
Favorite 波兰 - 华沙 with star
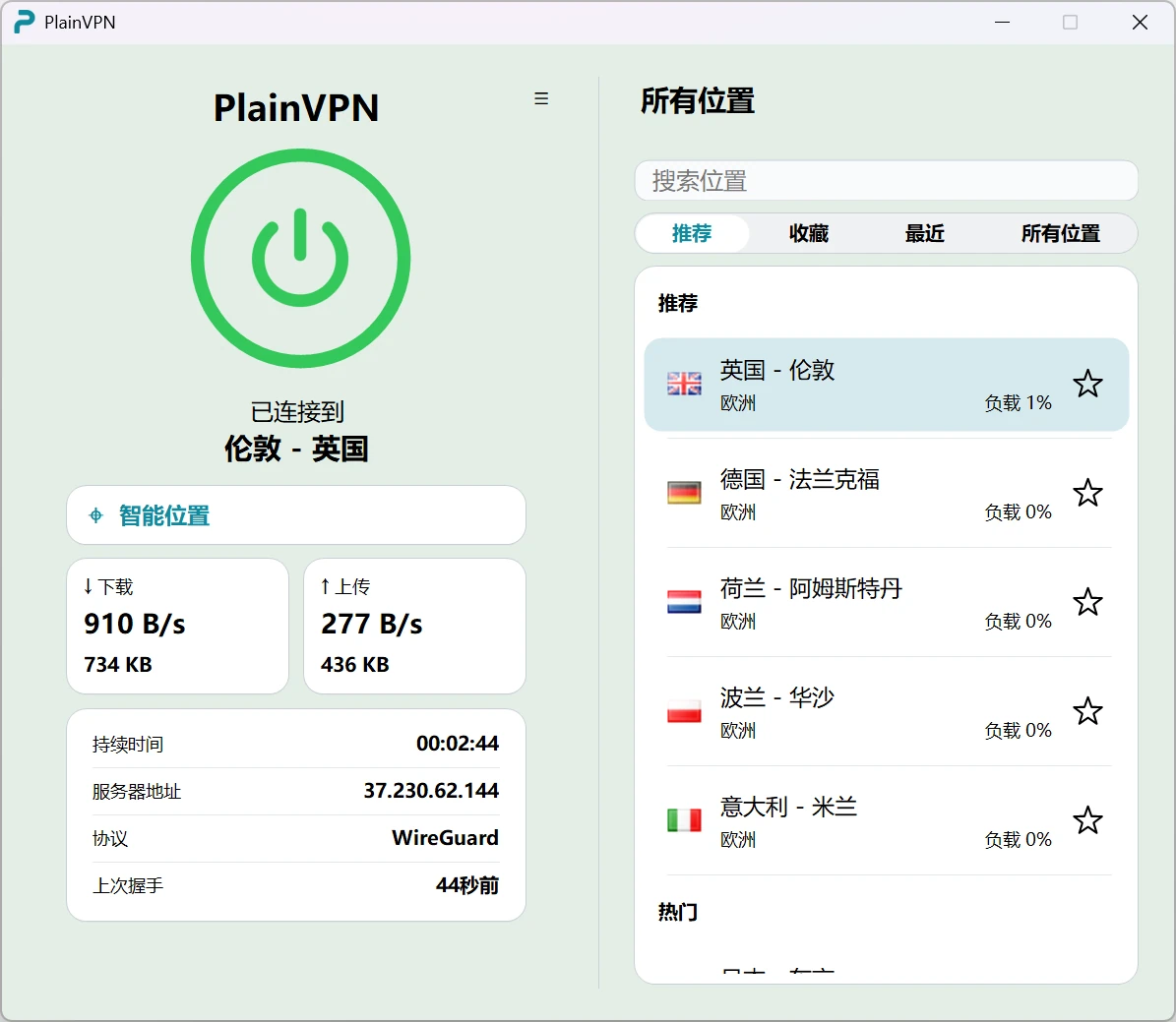(1087, 711)
